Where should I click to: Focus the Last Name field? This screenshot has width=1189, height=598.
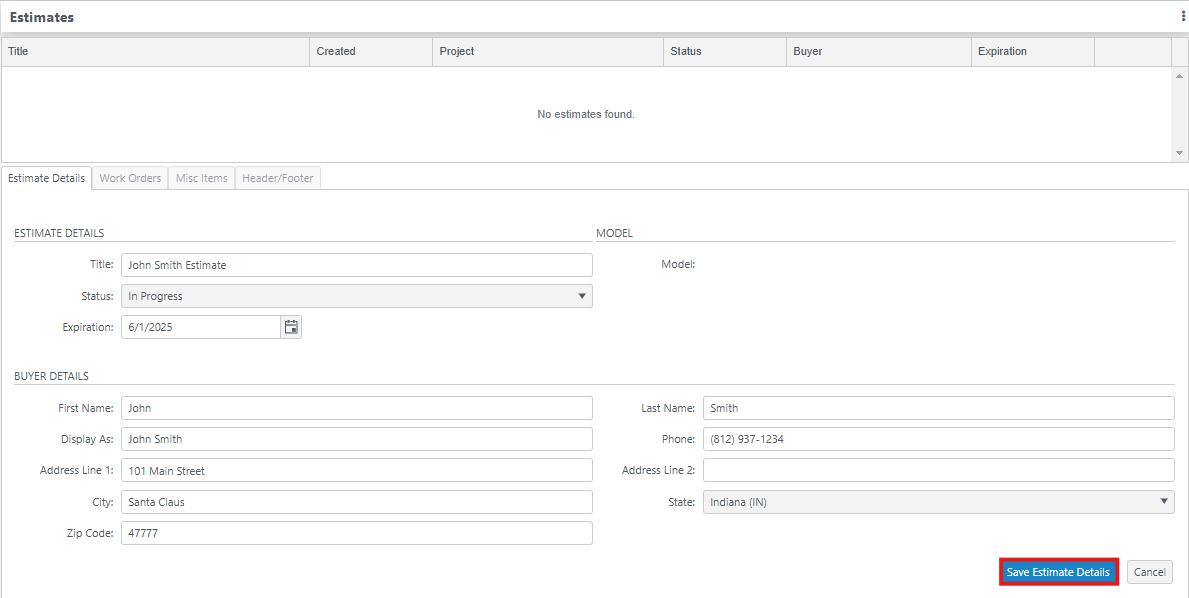click(939, 408)
